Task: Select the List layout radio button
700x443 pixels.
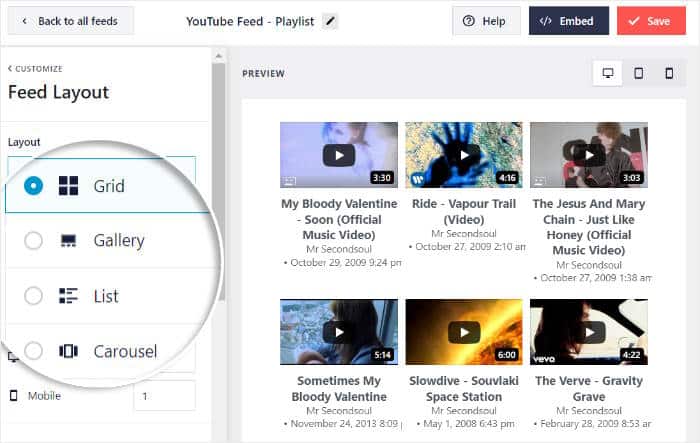Action: pyautogui.click(x=33, y=296)
